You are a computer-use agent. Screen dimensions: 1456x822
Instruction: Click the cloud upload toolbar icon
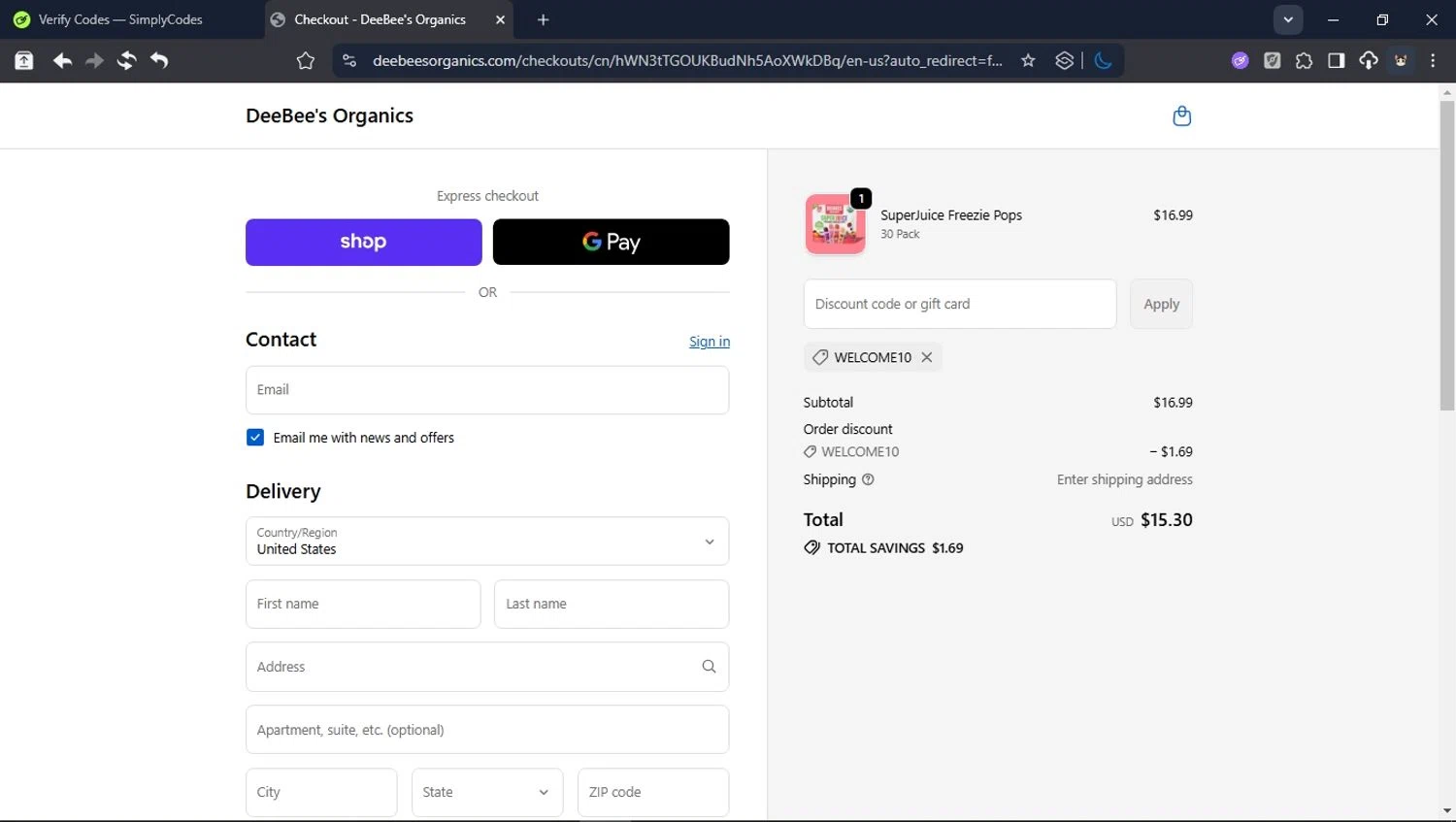pos(1369,61)
